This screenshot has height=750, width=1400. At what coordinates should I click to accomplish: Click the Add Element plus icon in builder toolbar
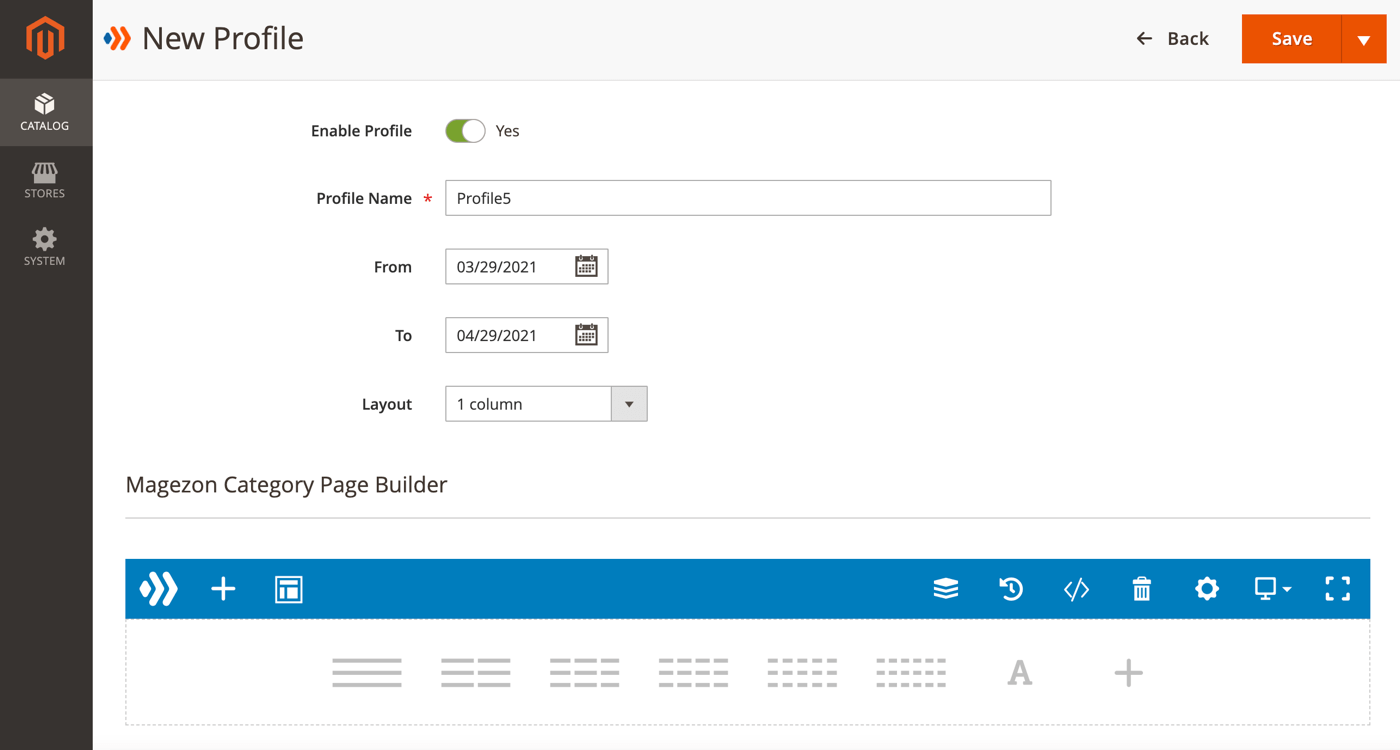(x=223, y=589)
